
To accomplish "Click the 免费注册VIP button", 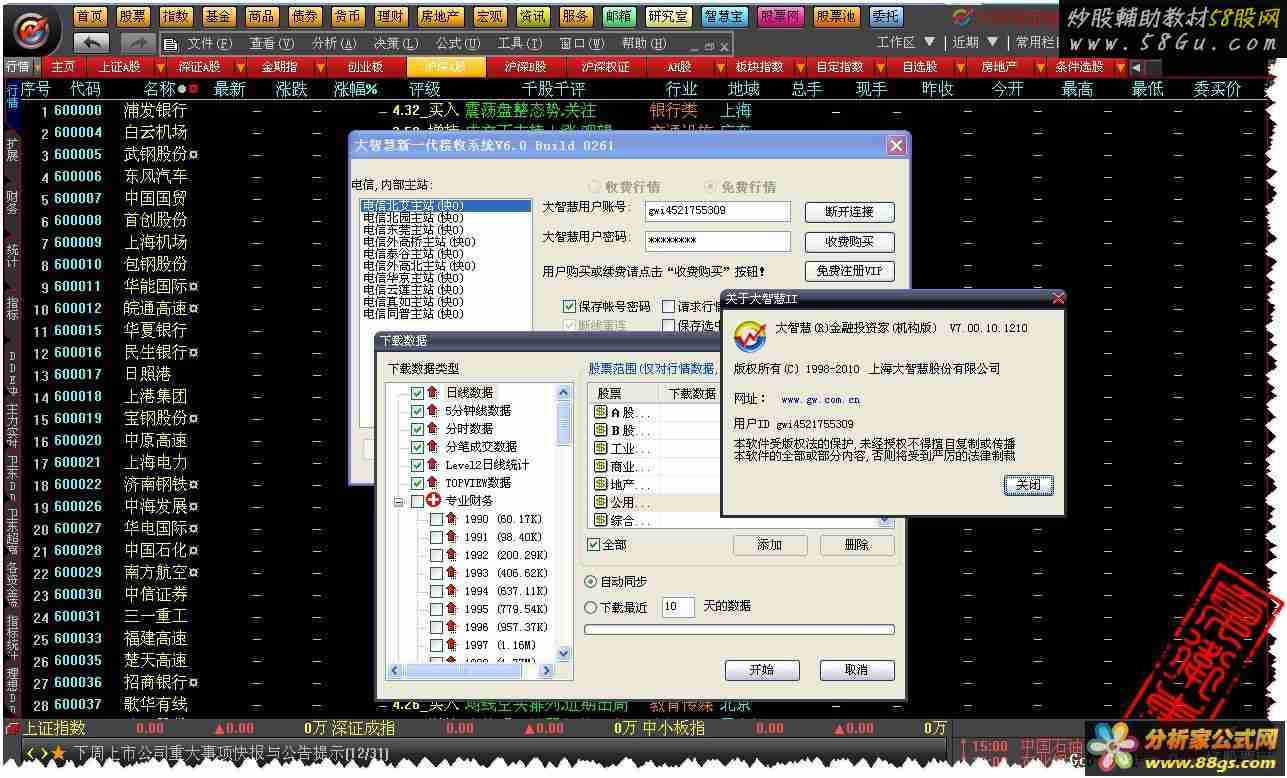I will coord(849,271).
